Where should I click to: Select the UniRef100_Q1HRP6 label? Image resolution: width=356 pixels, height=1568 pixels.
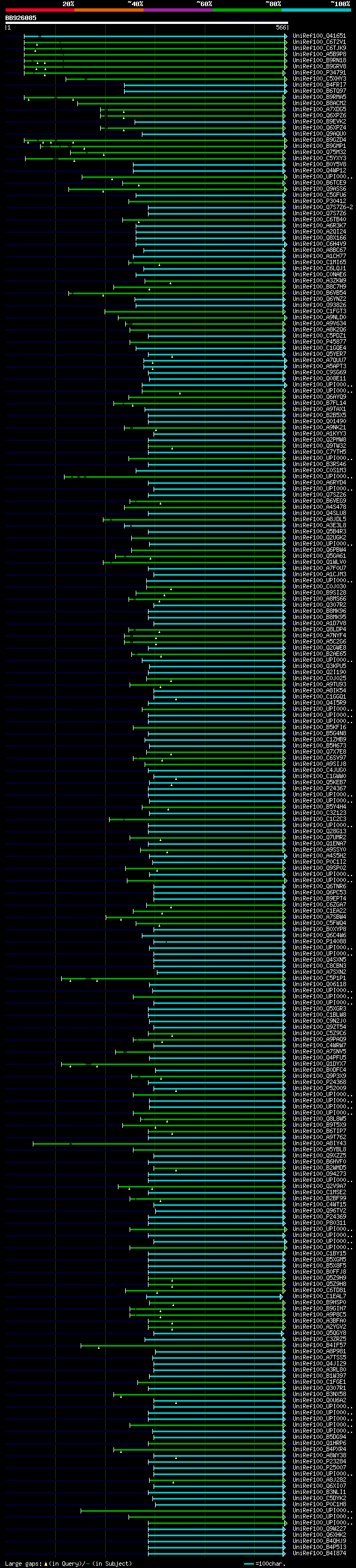(319, 1443)
